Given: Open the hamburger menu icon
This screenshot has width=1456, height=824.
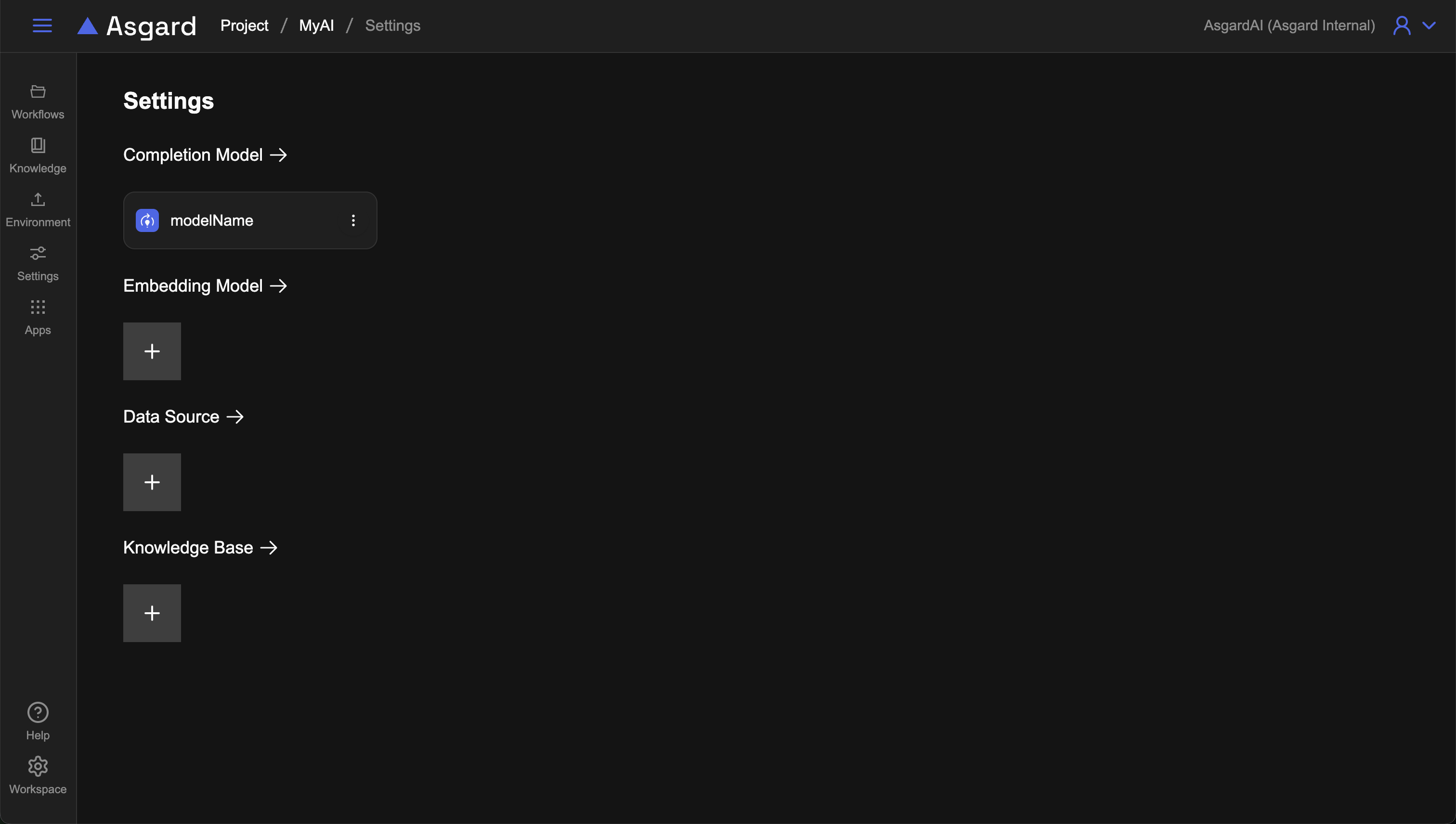Looking at the screenshot, I should pos(42,26).
